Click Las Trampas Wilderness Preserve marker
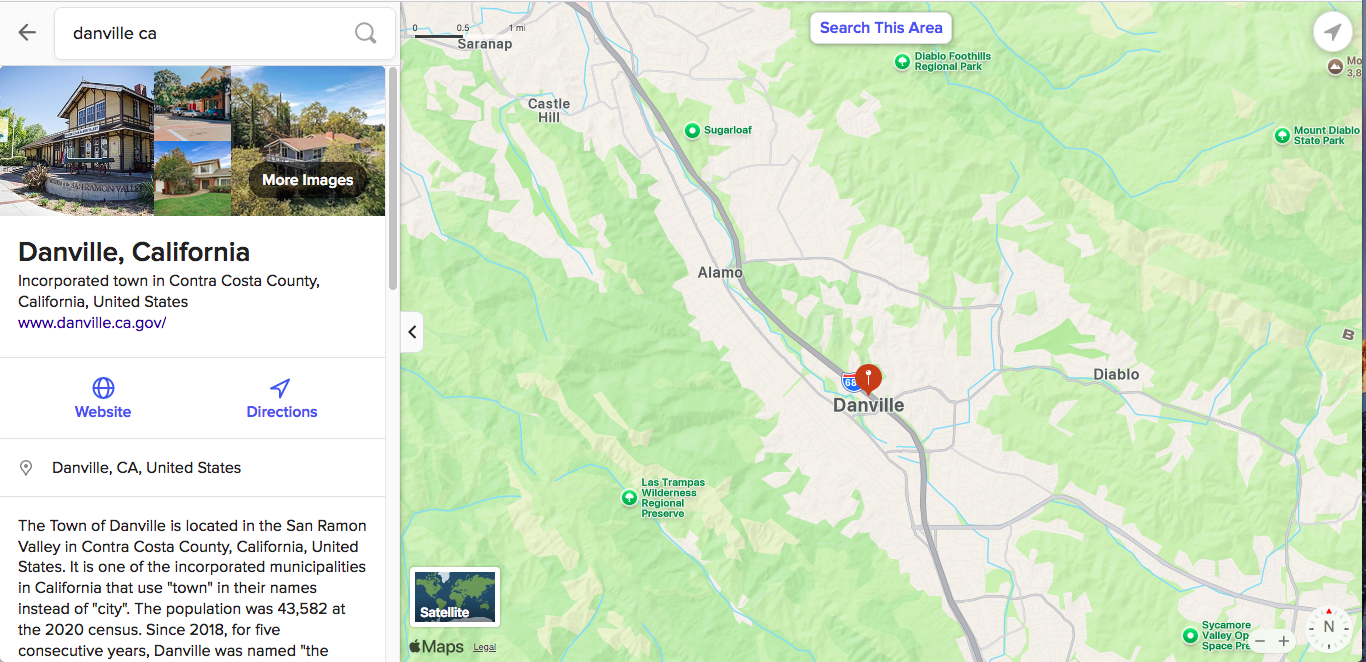1366x662 pixels. point(629,497)
